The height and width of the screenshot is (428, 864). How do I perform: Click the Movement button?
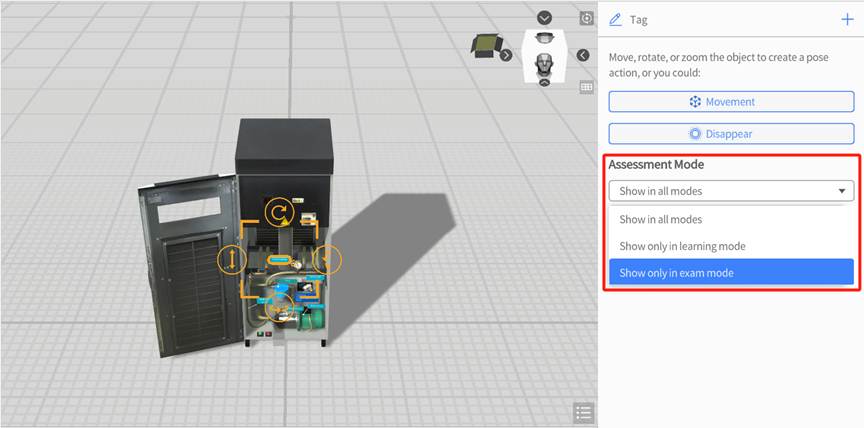(x=731, y=102)
